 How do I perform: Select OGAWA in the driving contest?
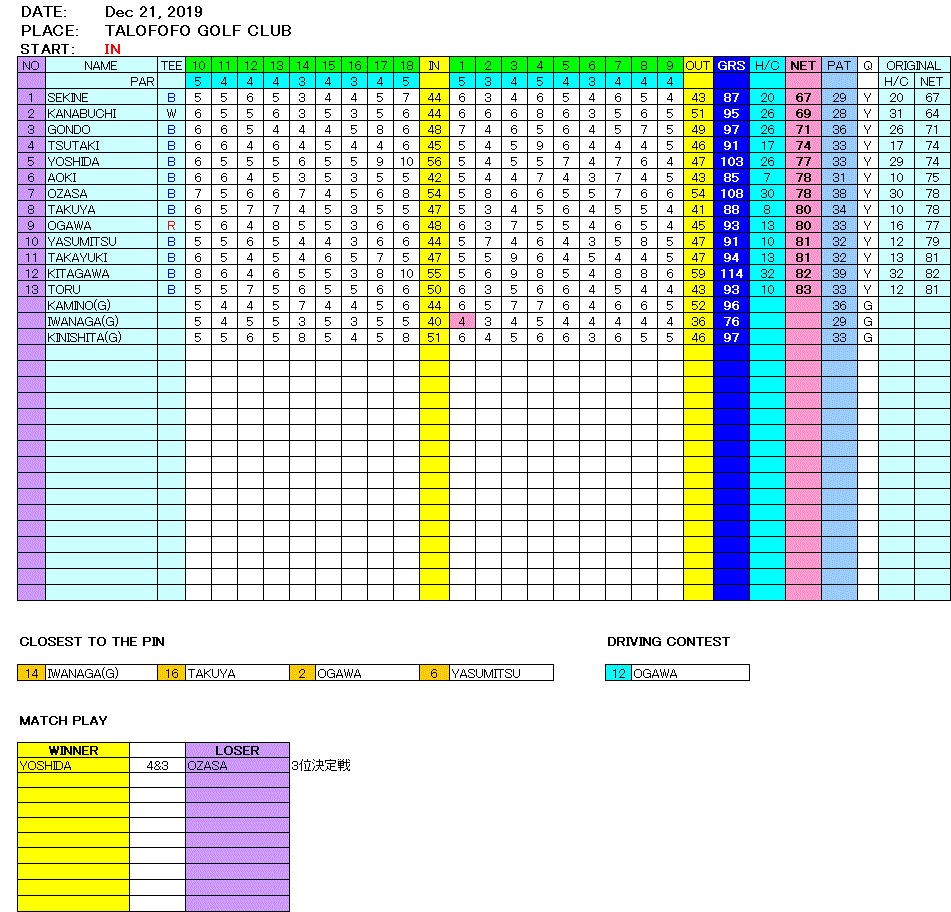pyautogui.click(x=689, y=673)
